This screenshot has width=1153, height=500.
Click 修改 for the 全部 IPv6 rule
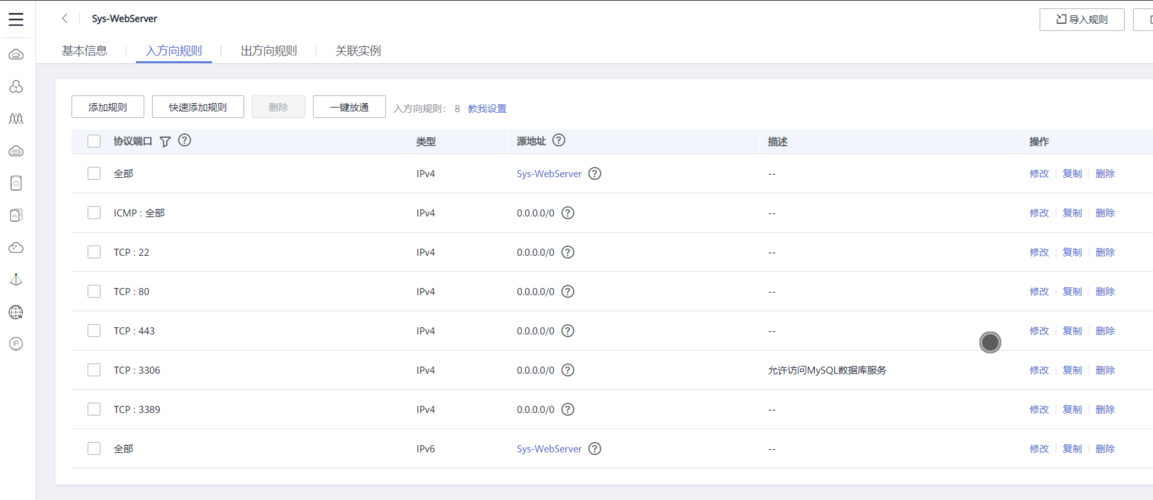tap(1039, 449)
